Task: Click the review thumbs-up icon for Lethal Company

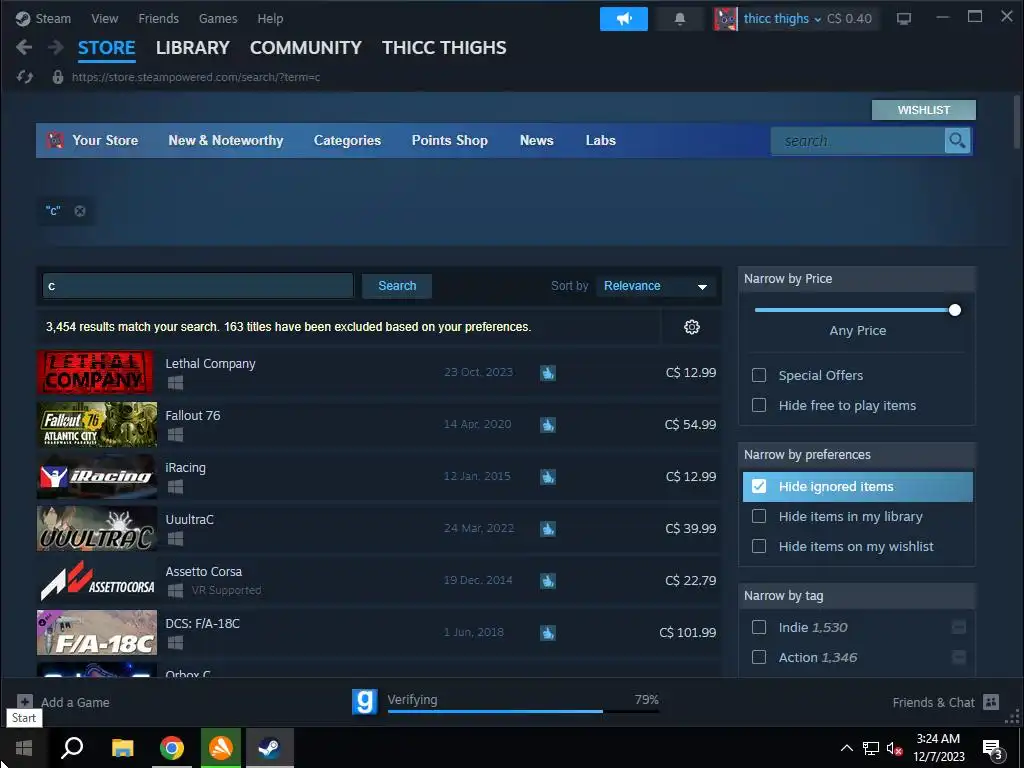Action: pos(548,373)
